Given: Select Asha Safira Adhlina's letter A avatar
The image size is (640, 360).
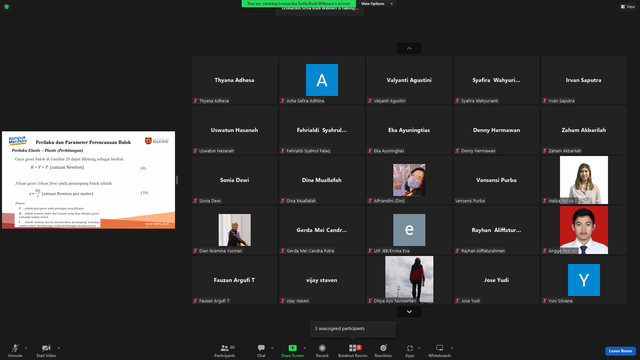Looking at the screenshot, I should tap(322, 80).
